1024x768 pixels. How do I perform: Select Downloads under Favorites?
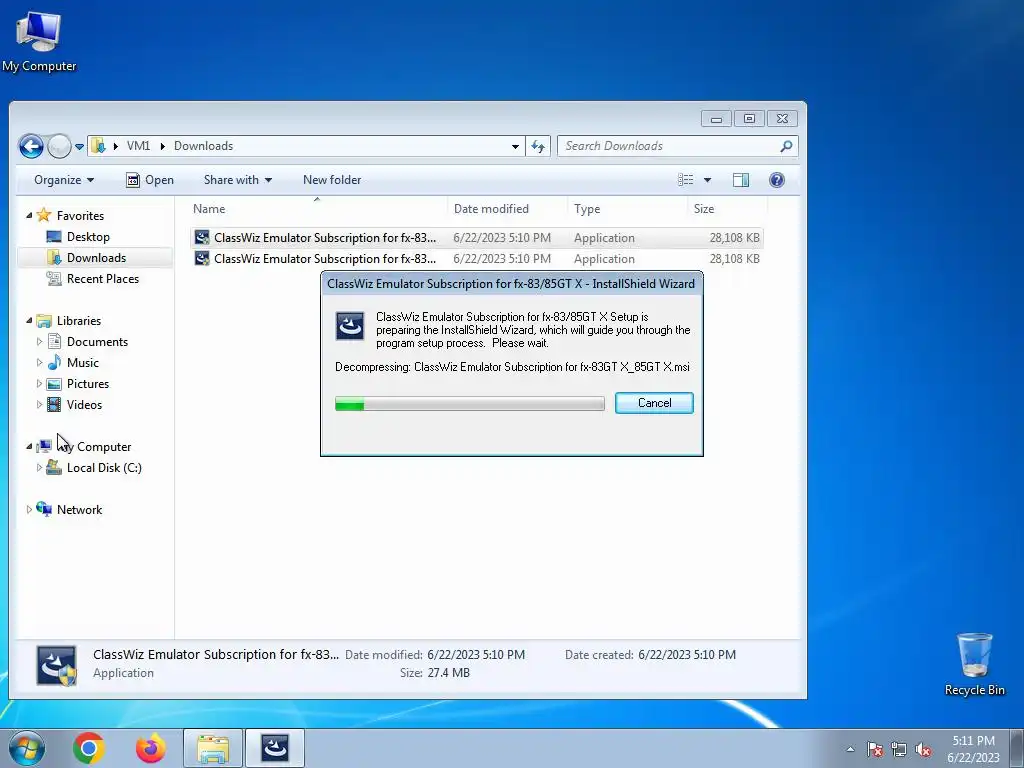(x=96, y=257)
